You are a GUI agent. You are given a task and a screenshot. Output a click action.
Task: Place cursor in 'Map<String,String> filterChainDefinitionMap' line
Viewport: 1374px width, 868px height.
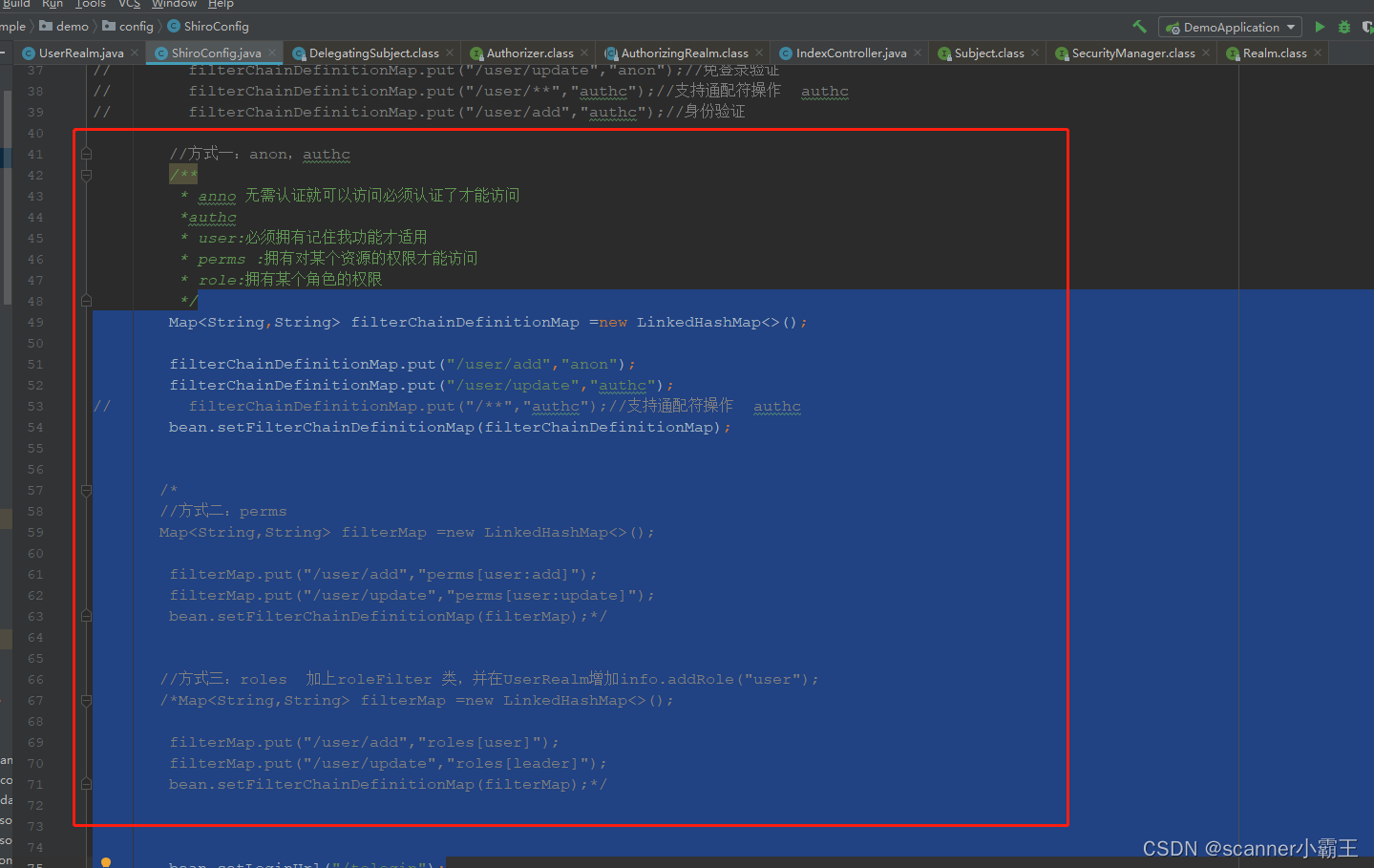[x=488, y=322]
